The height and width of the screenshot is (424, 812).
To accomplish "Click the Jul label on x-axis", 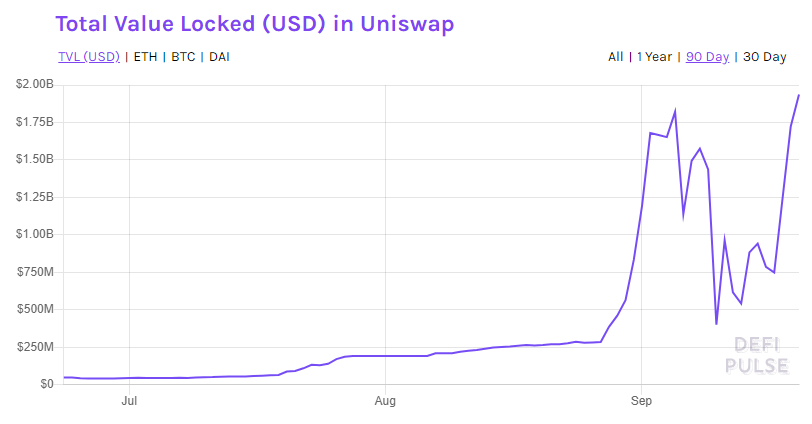I will [x=129, y=401].
